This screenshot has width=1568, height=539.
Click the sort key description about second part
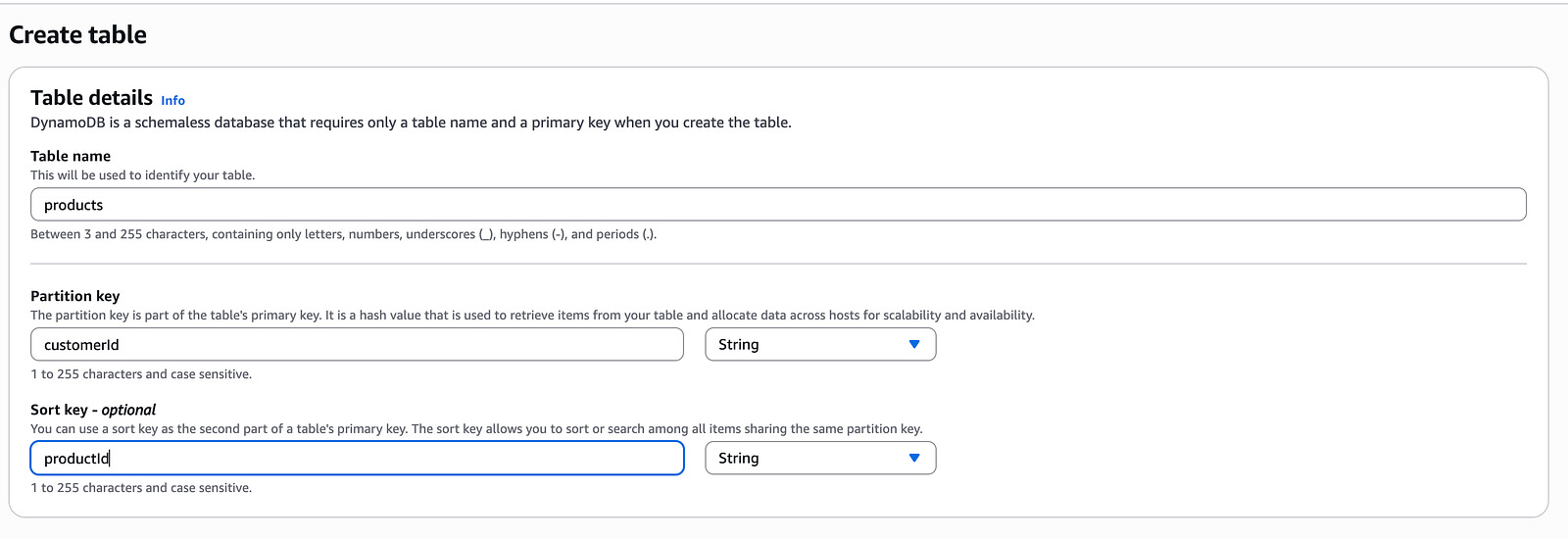(476, 429)
